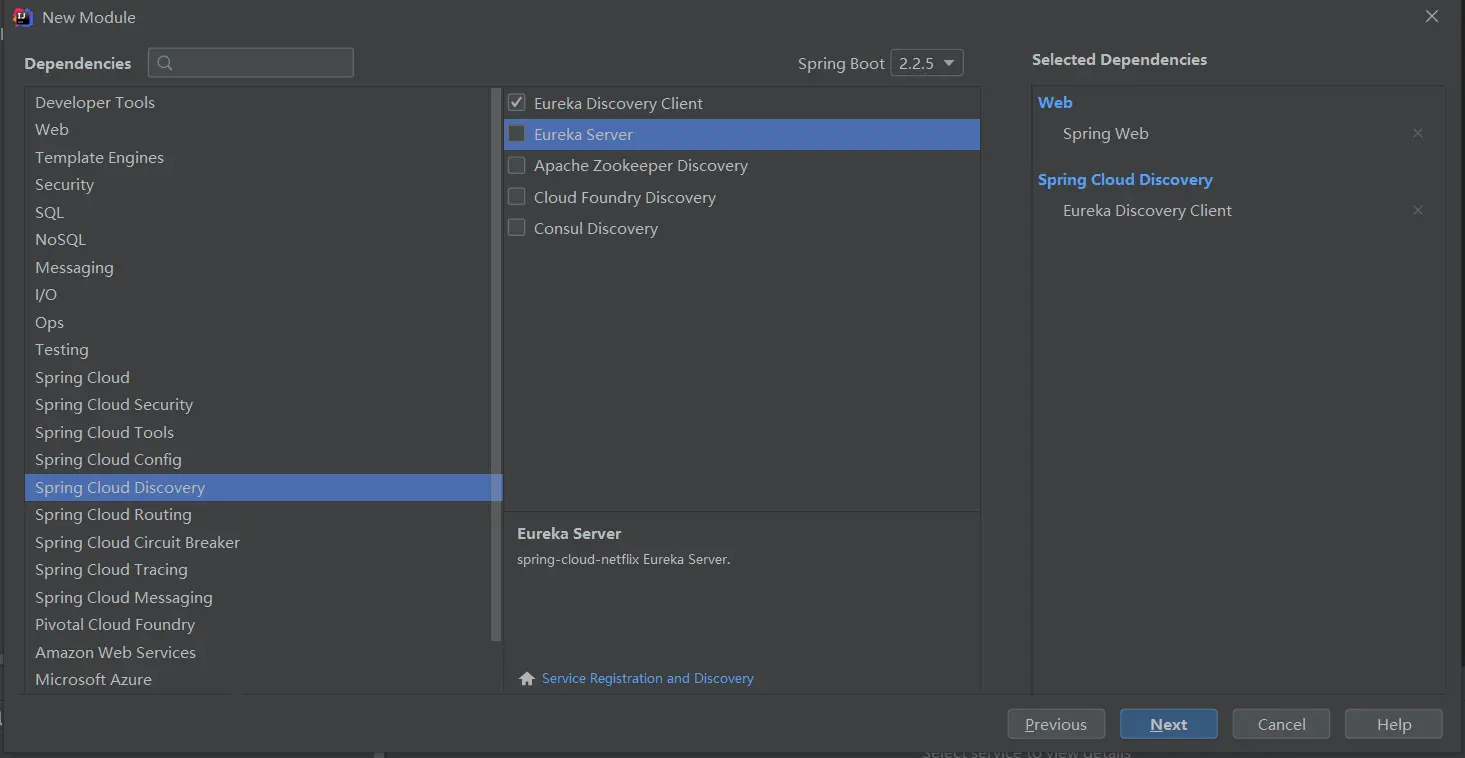Go back with the Previous button
Viewport: 1465px width, 758px height.
[1056, 724]
